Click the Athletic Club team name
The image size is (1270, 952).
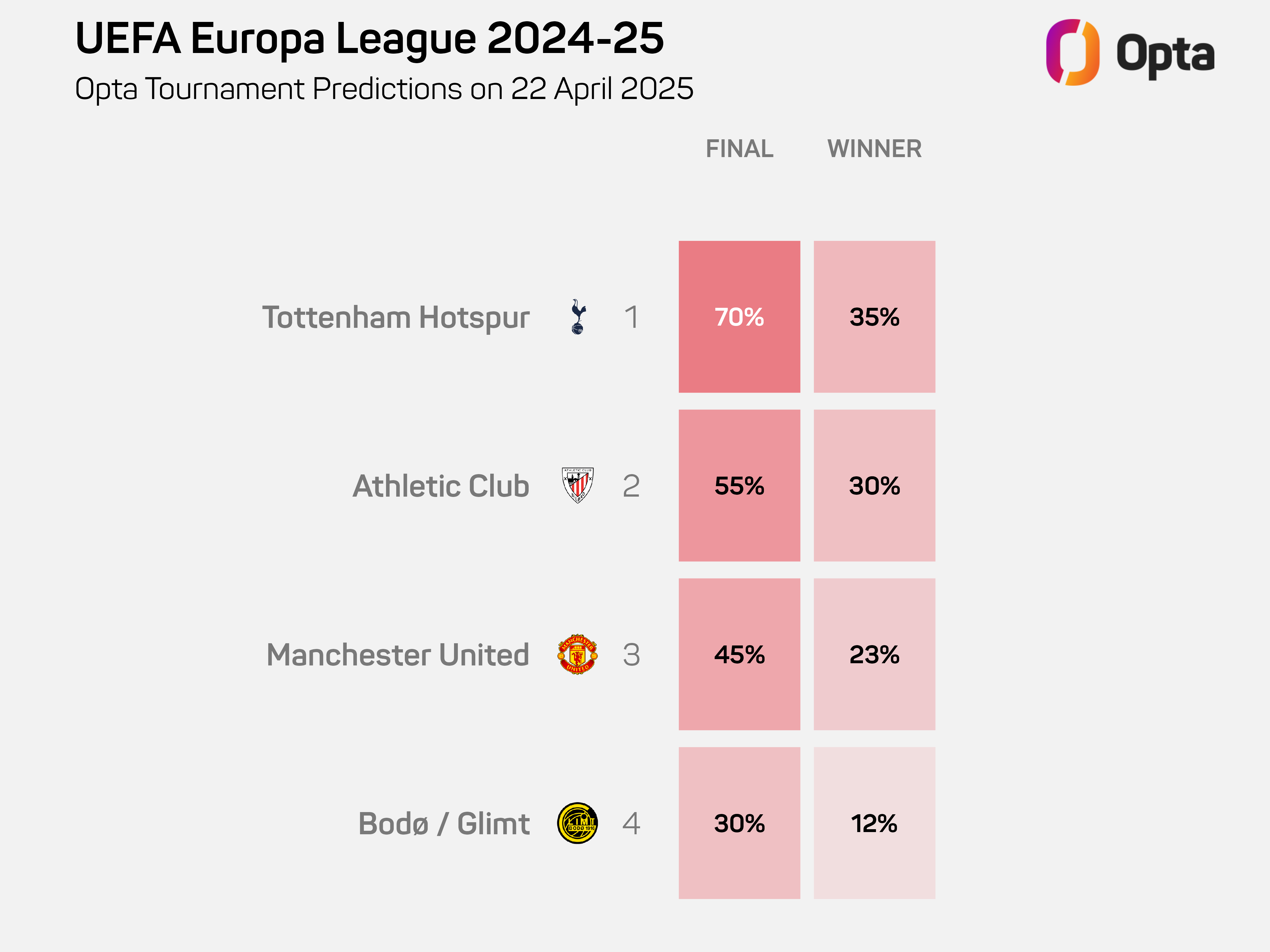[440, 486]
